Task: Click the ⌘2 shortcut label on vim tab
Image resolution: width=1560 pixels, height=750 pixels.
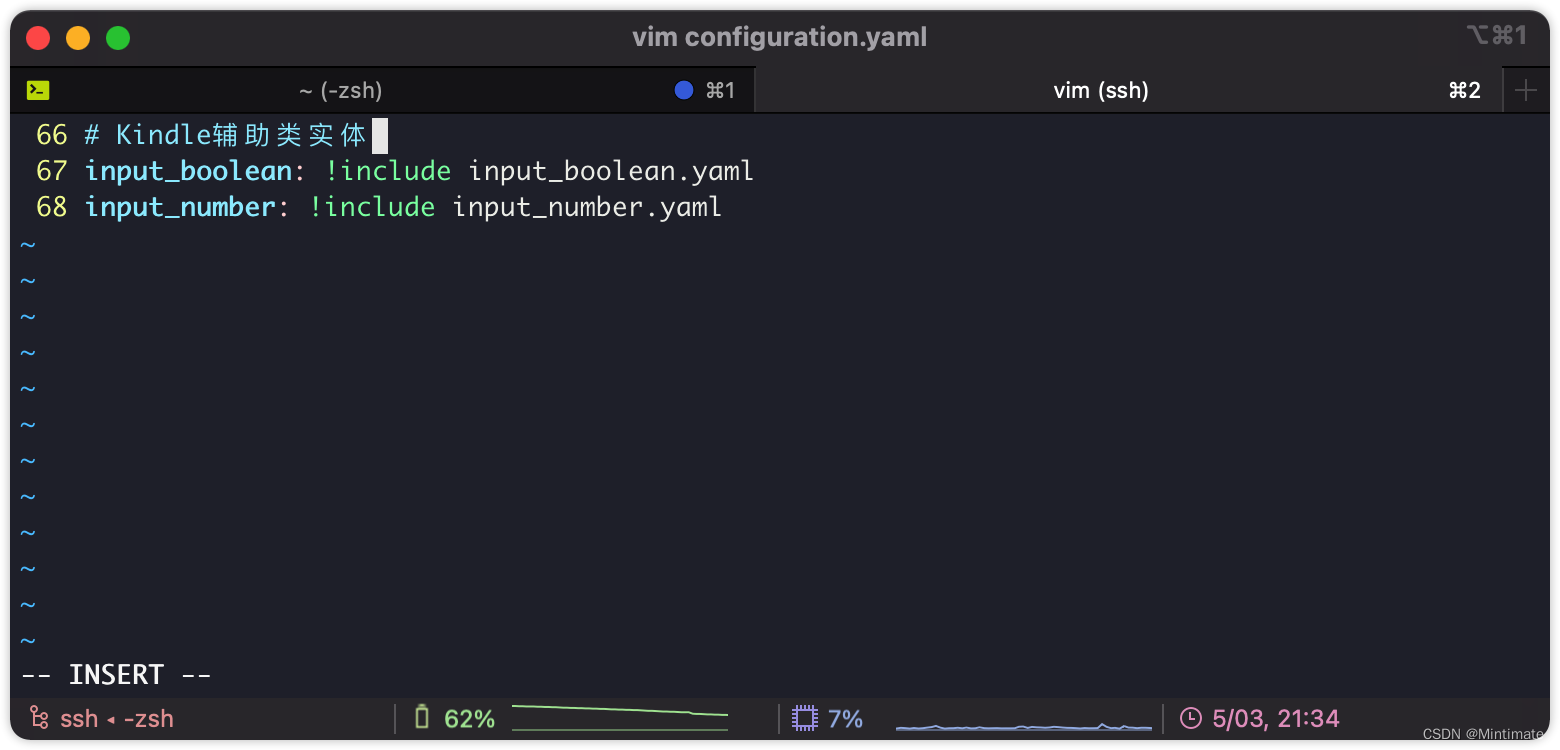Action: point(1464,90)
